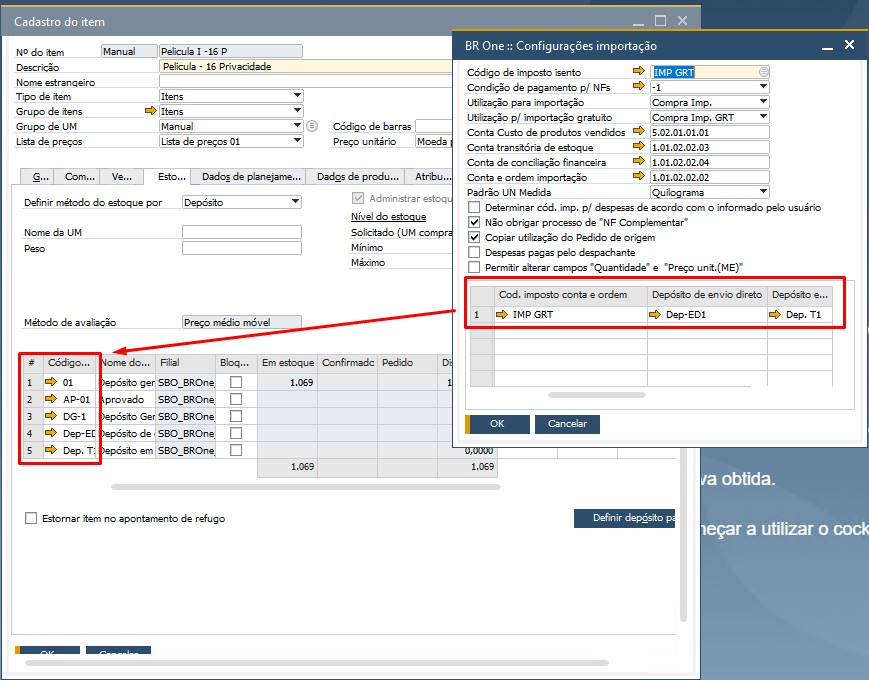Click horizontal scrollbar under warehouse table

(306, 487)
